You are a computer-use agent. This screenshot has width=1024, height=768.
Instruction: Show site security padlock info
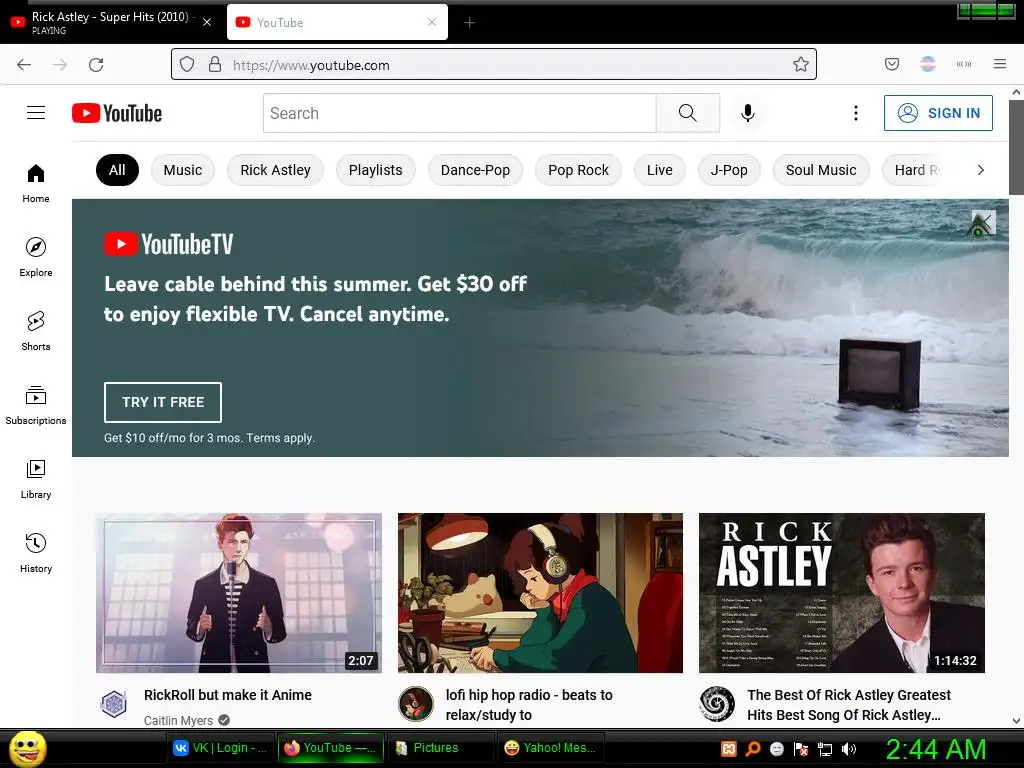[214, 64]
